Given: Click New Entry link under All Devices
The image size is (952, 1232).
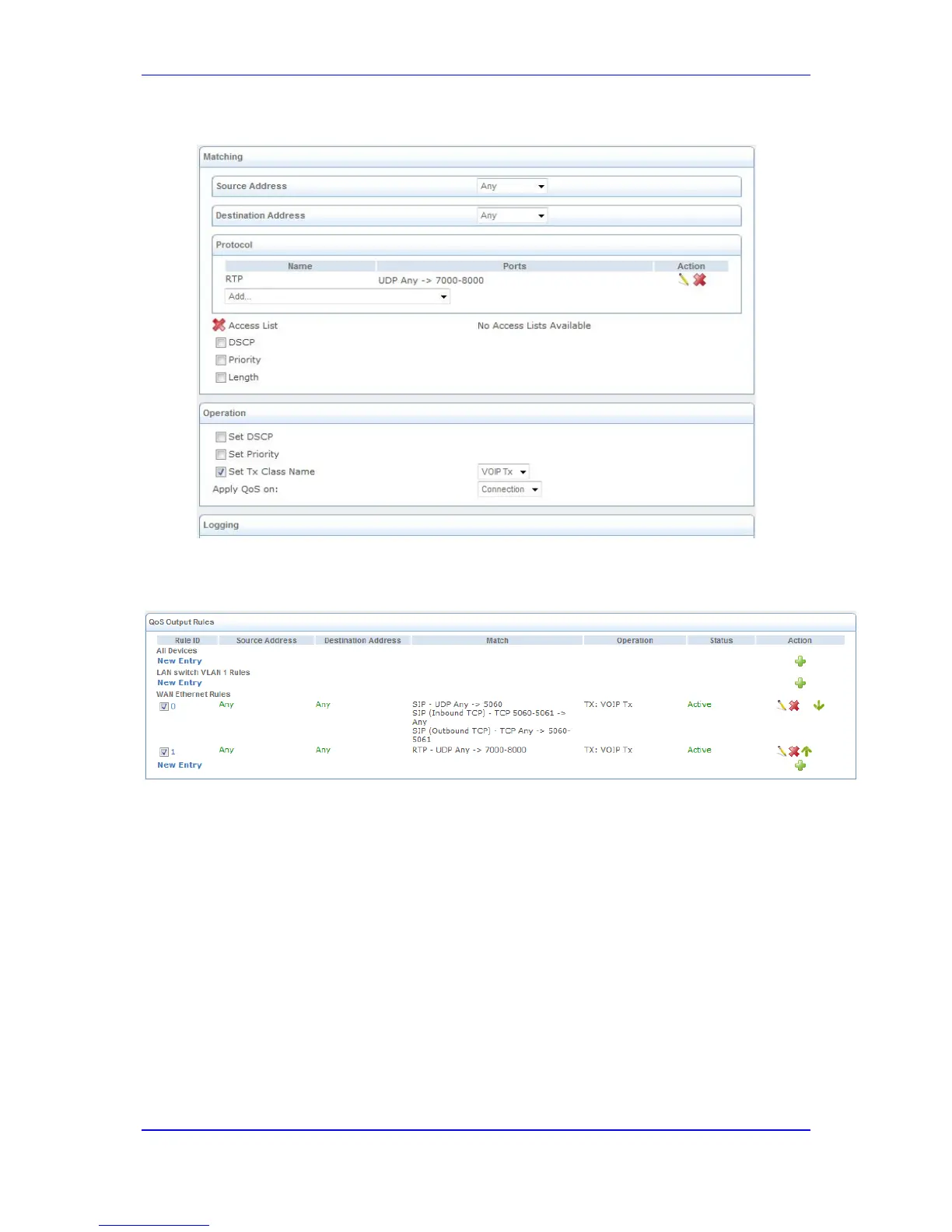Looking at the screenshot, I should click(180, 661).
